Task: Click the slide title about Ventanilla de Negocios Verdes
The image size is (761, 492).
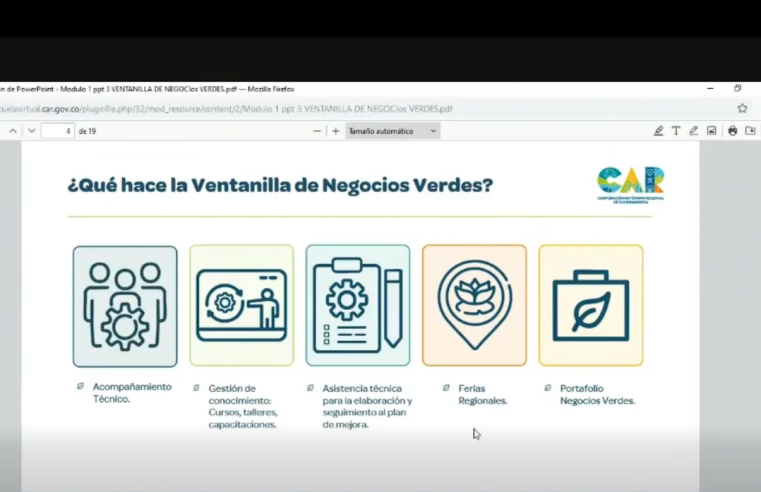Action: click(x=280, y=185)
